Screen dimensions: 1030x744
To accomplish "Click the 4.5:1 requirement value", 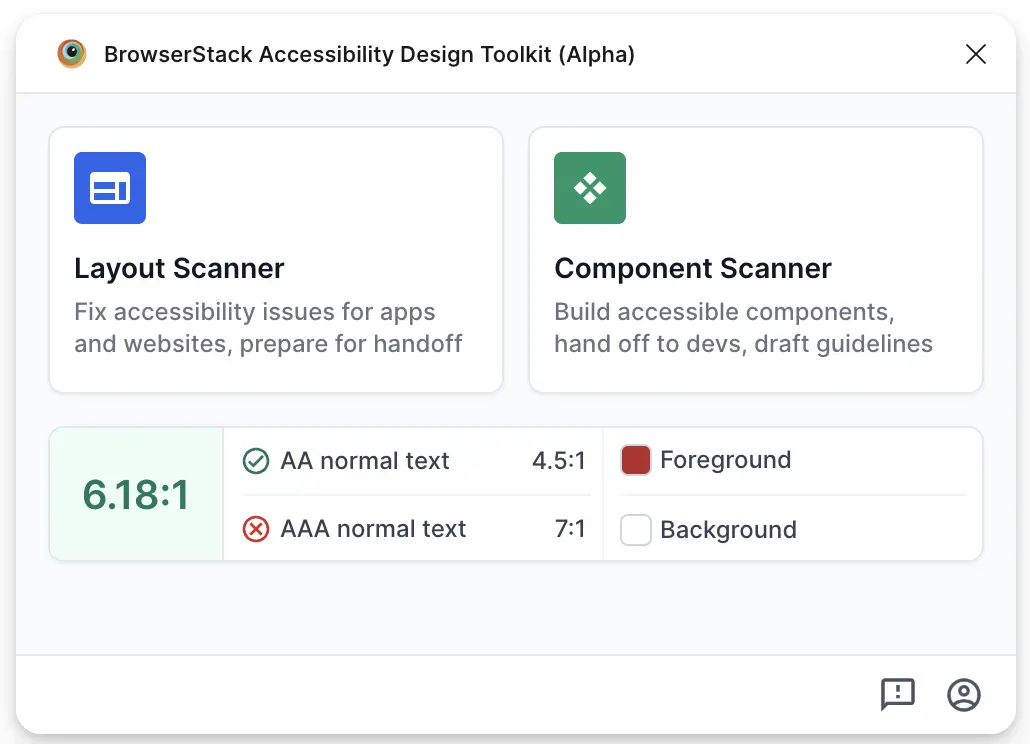I will tap(558, 461).
